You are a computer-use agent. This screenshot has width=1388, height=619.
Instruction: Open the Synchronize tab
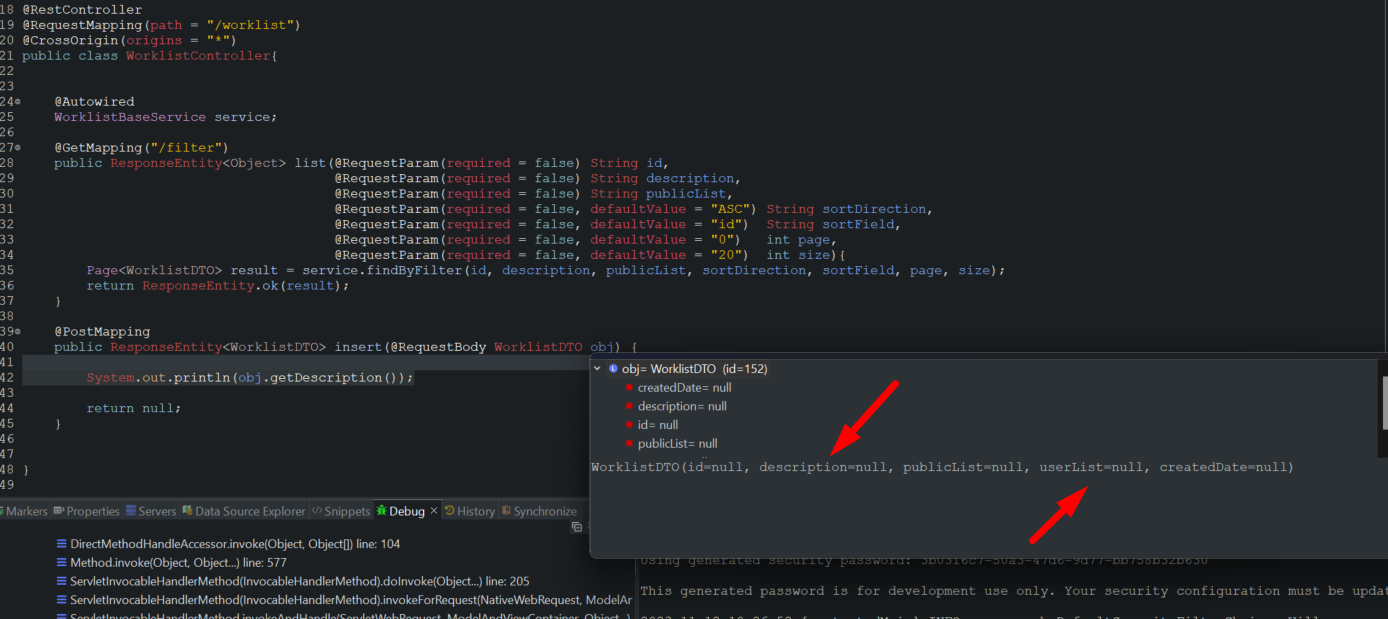(537, 511)
